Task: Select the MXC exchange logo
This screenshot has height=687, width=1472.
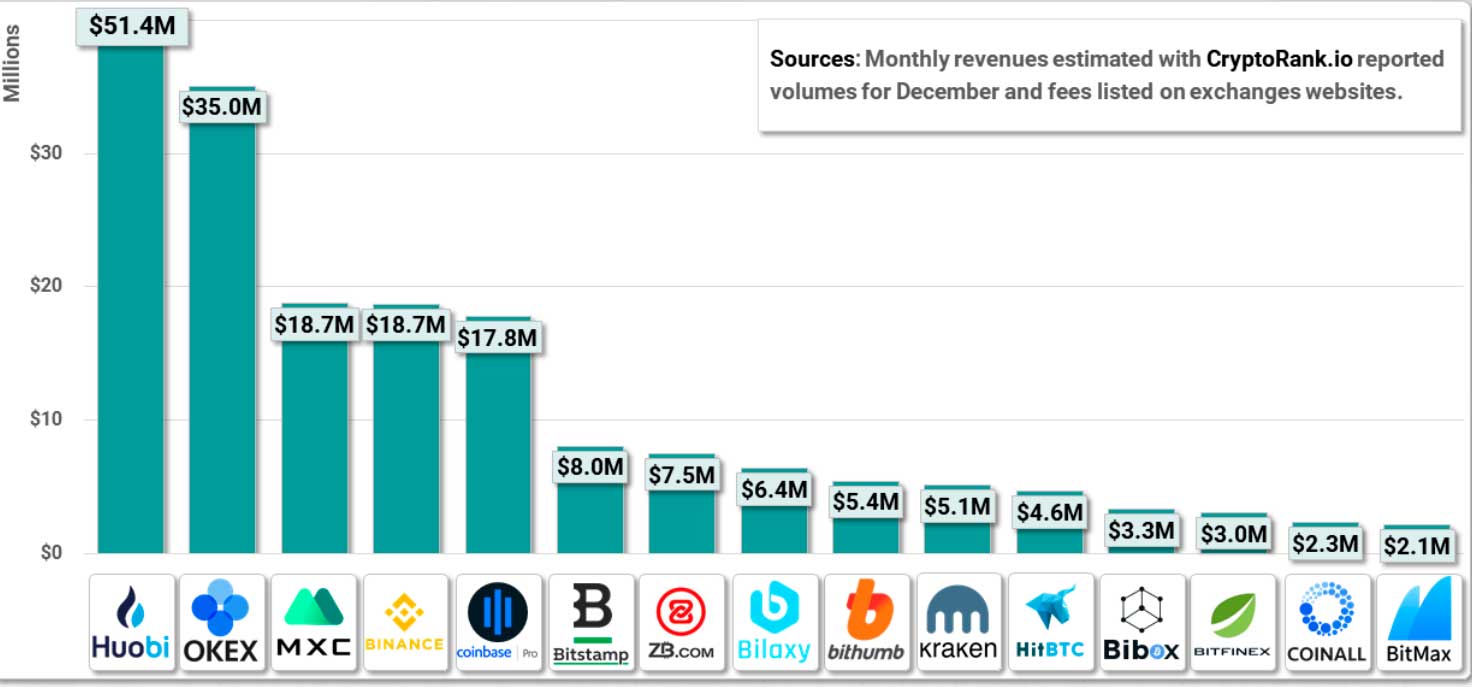Action: (315, 621)
